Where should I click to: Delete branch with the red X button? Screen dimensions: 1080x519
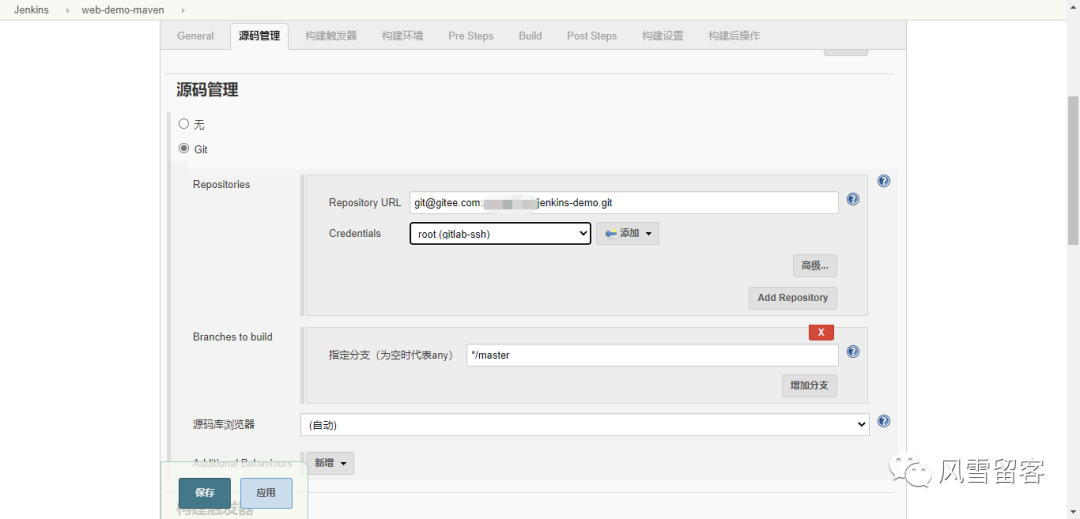point(821,332)
